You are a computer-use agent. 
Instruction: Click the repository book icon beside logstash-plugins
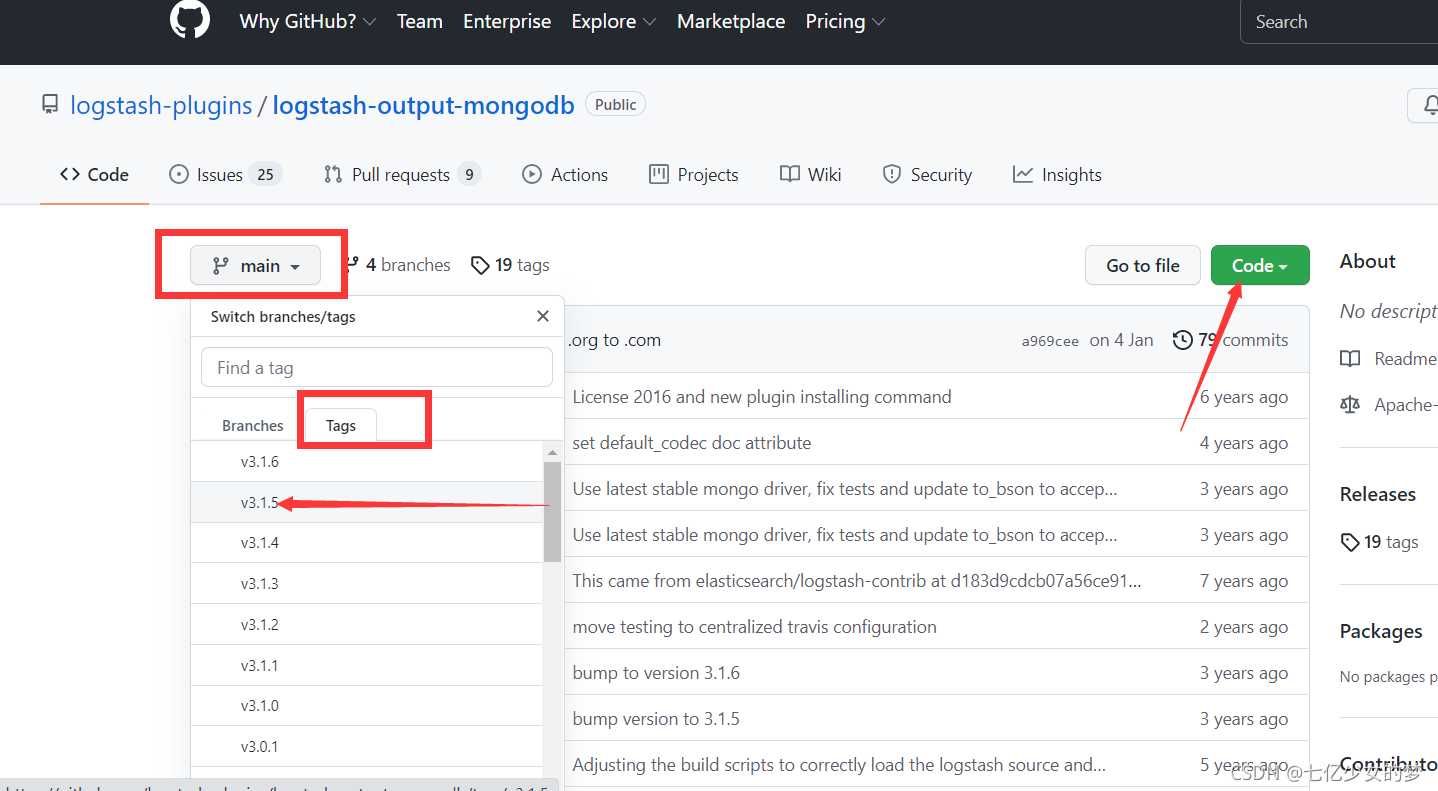[50, 104]
